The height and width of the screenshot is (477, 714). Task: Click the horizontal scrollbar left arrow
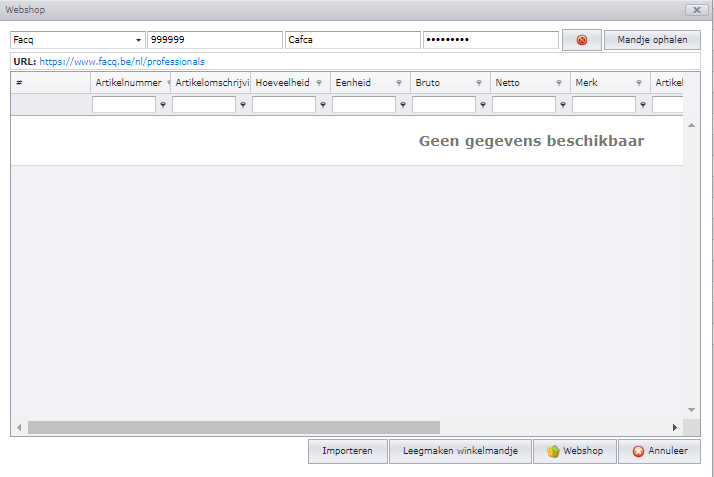(x=19, y=427)
